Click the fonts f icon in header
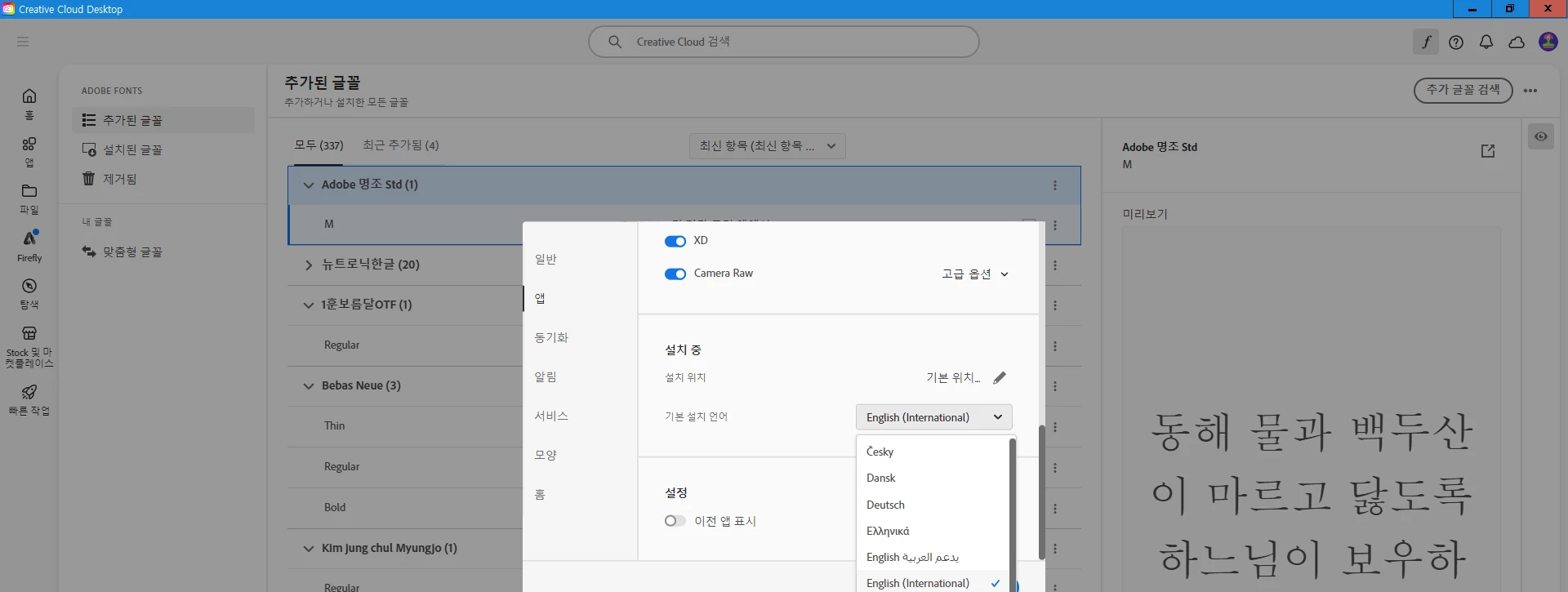The width and height of the screenshot is (1568, 592). coord(1426,42)
